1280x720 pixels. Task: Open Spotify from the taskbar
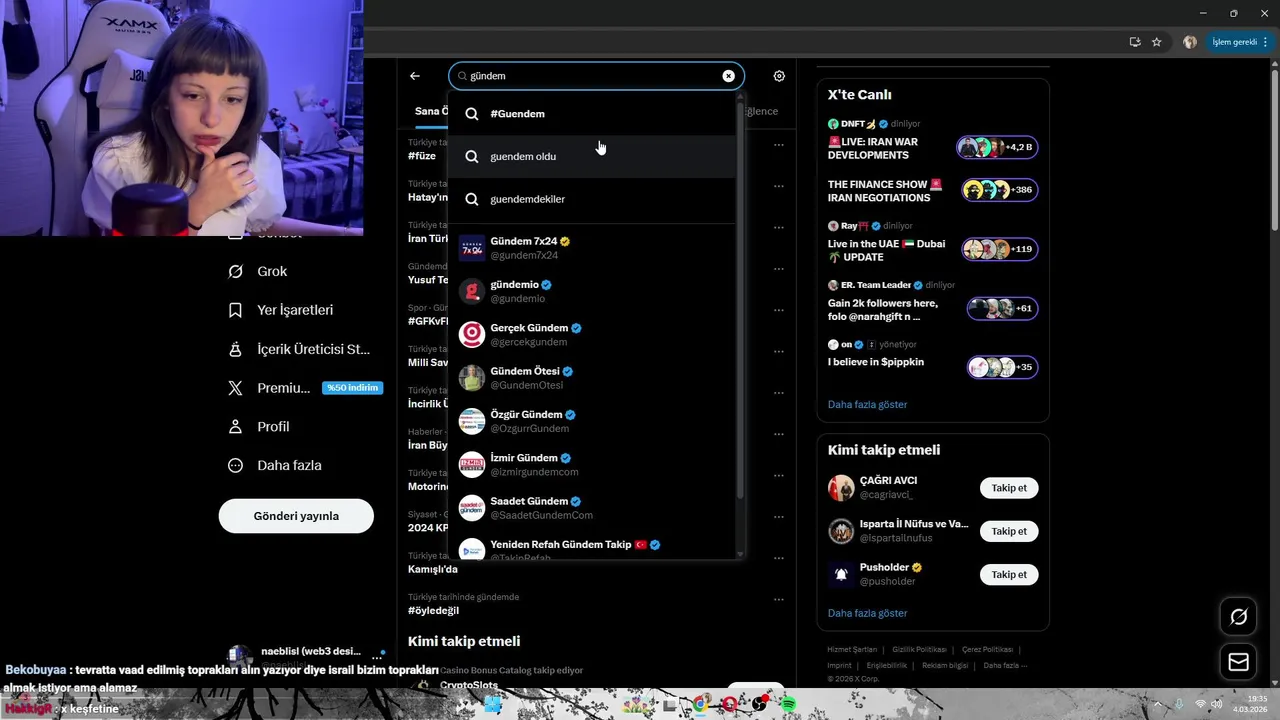(x=788, y=705)
